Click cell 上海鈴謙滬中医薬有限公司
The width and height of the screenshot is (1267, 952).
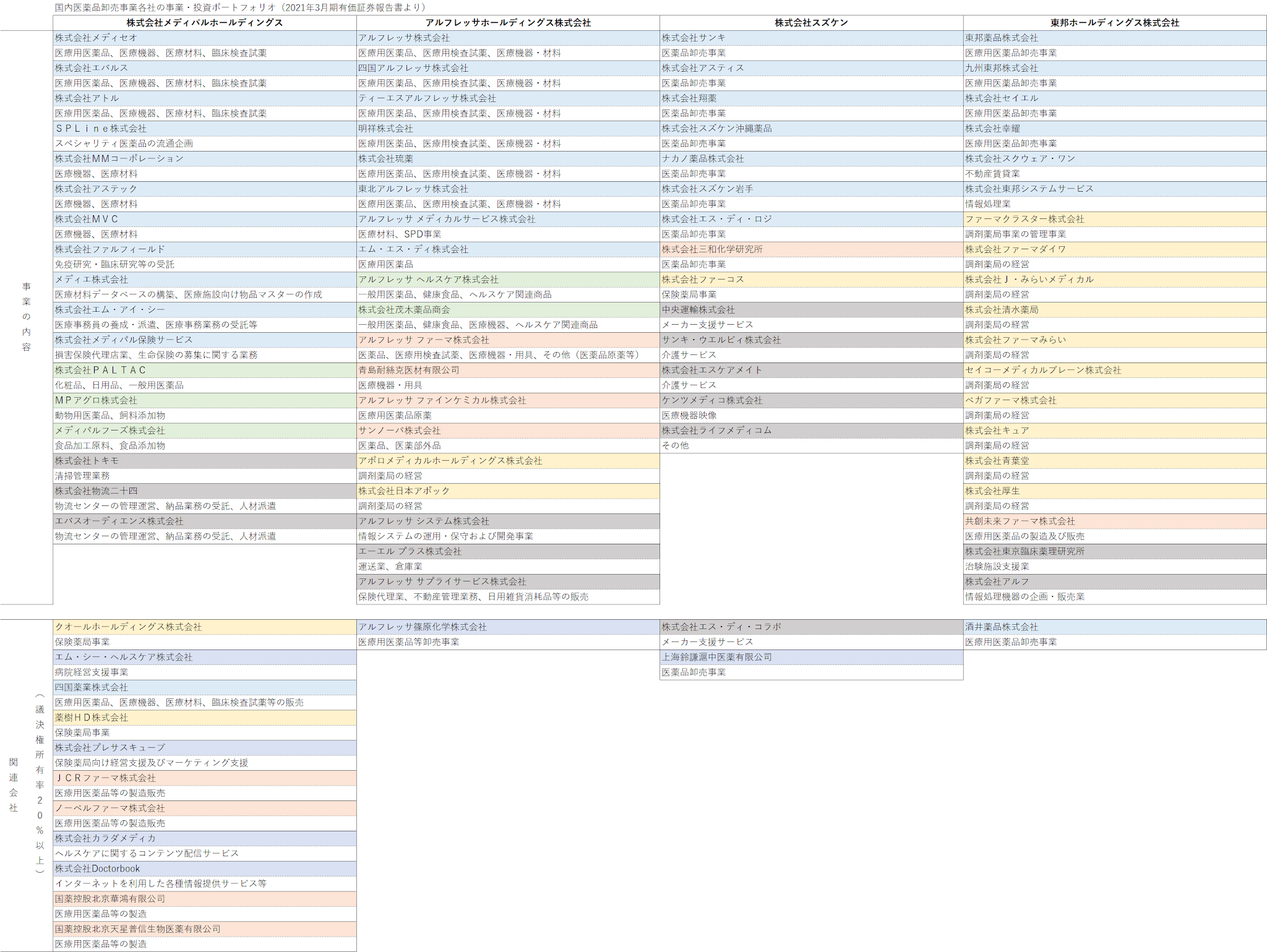tap(812, 658)
